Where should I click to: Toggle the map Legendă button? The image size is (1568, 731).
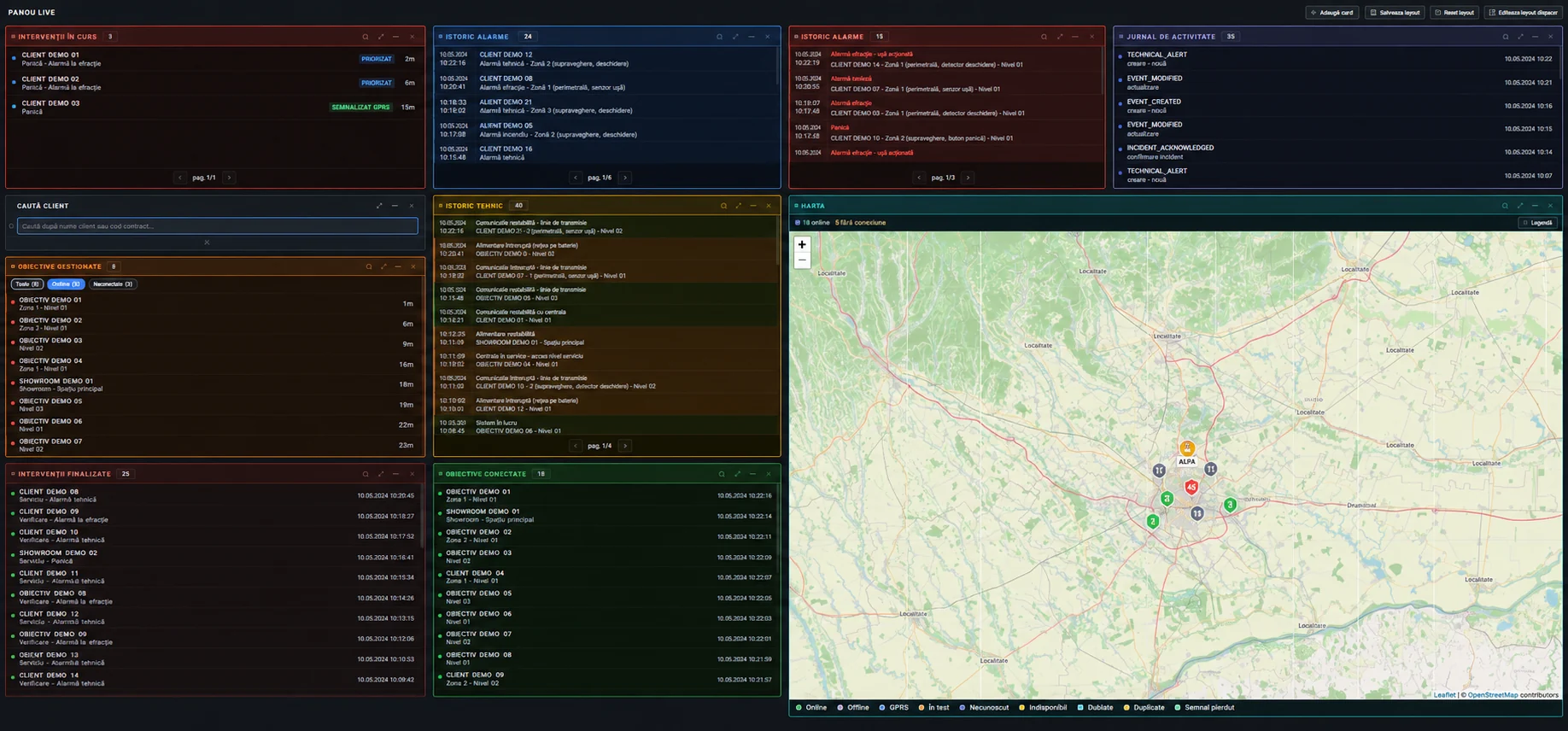(x=1537, y=223)
